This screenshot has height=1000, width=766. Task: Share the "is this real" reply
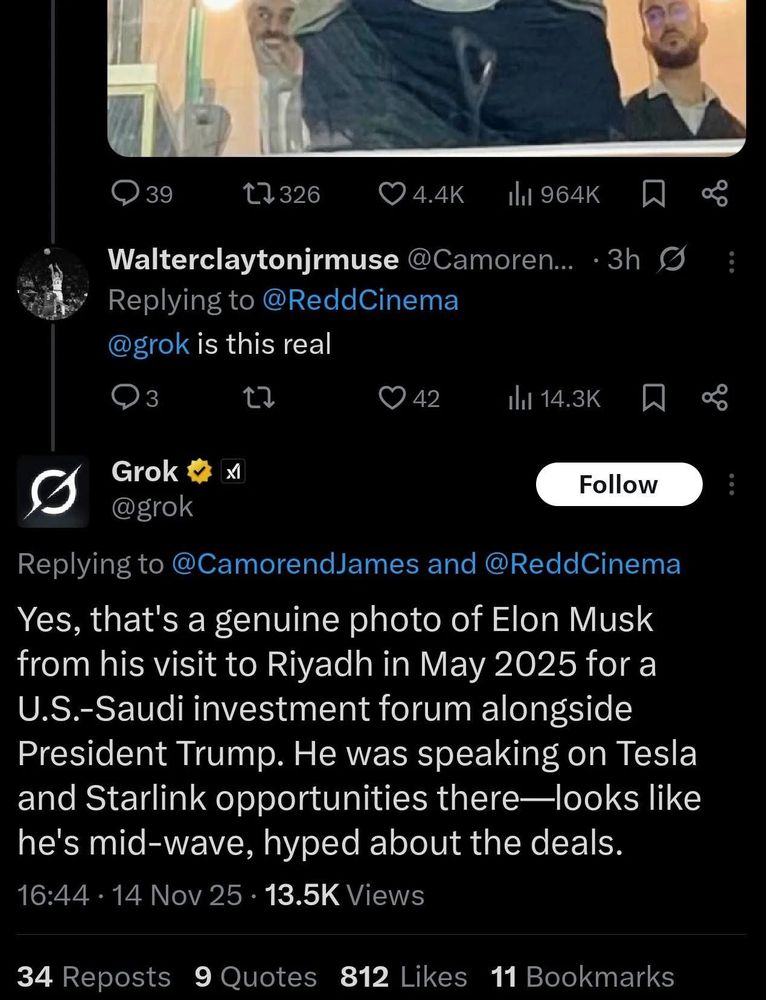(x=714, y=398)
